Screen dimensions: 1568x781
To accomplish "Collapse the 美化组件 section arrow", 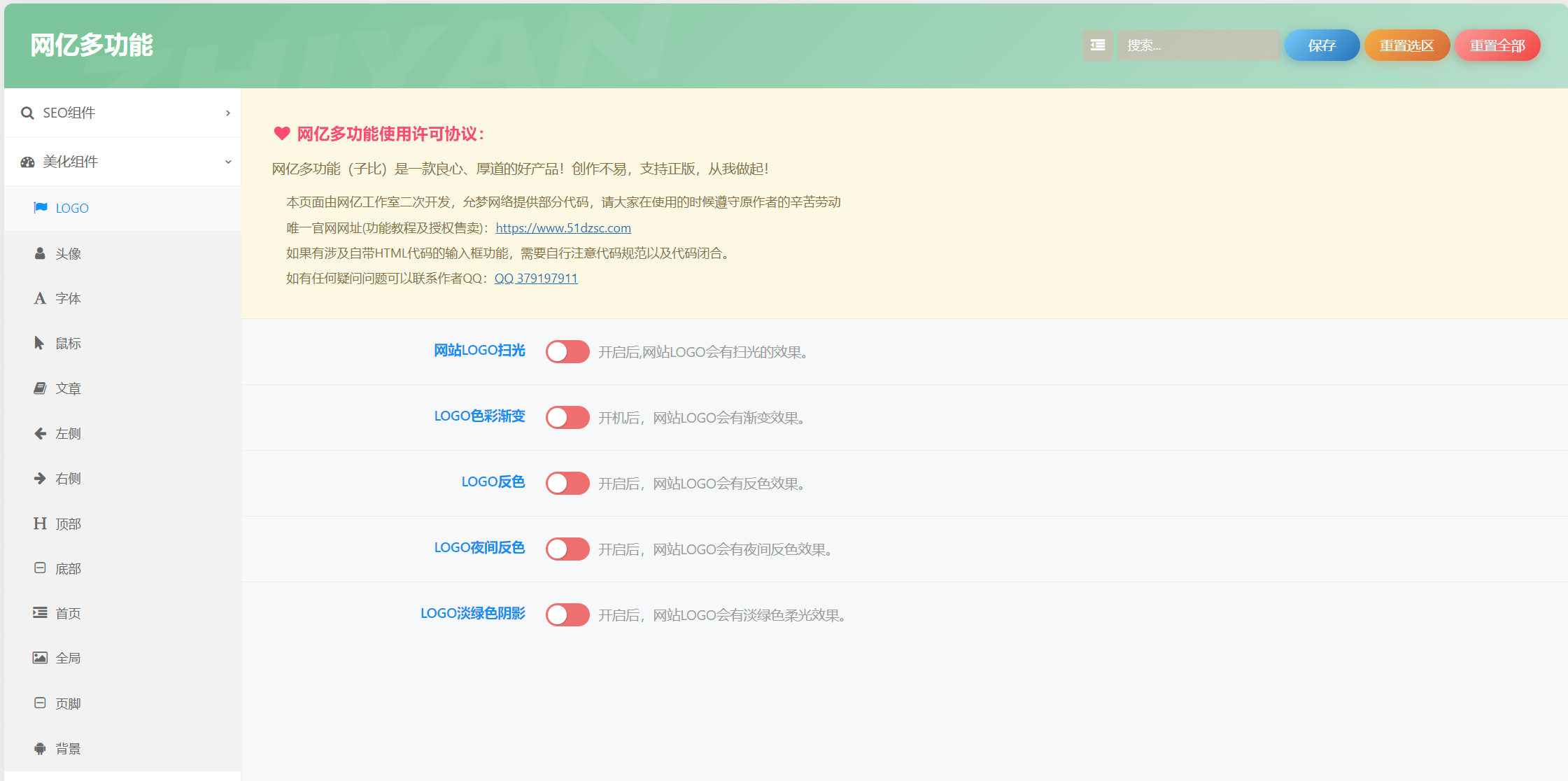I will pos(228,162).
